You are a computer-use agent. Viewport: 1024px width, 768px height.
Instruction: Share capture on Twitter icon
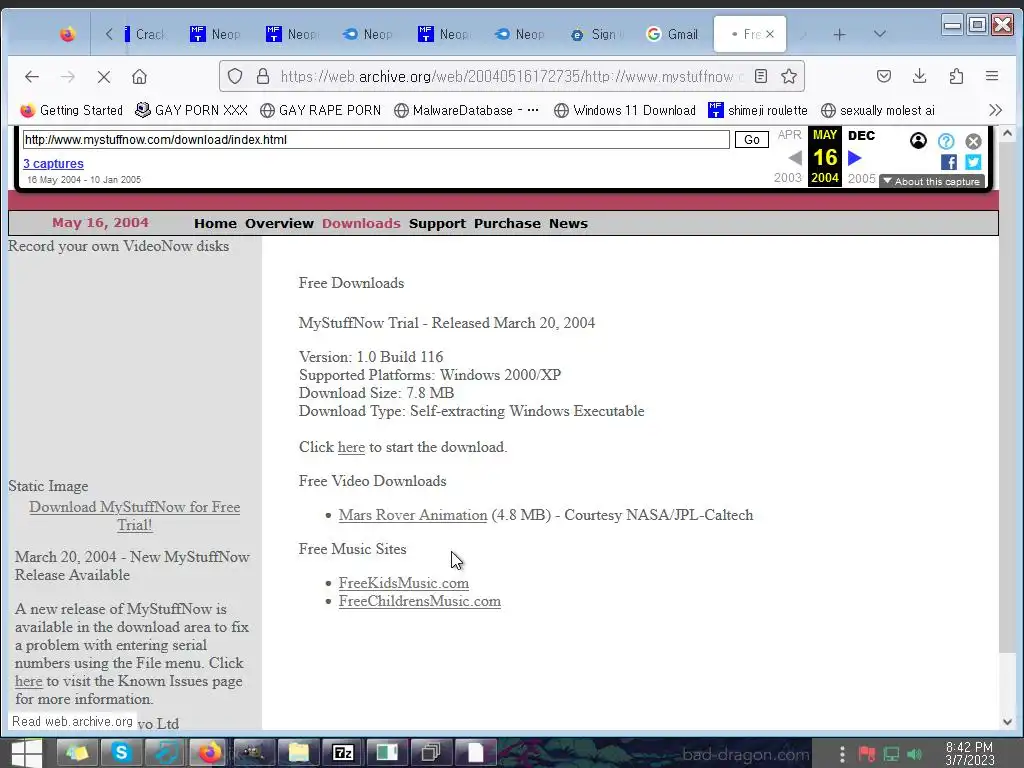(x=973, y=162)
